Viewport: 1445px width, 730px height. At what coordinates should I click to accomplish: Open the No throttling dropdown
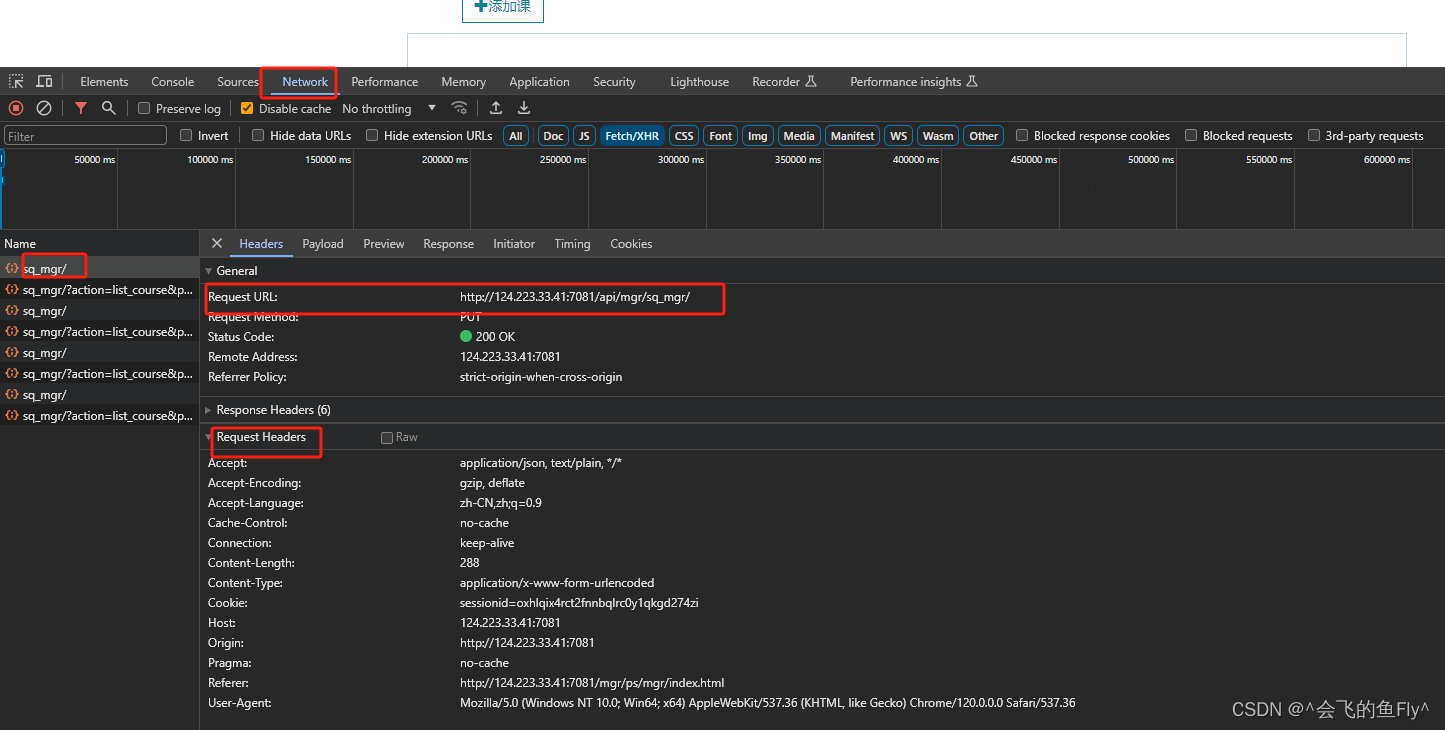(x=389, y=108)
